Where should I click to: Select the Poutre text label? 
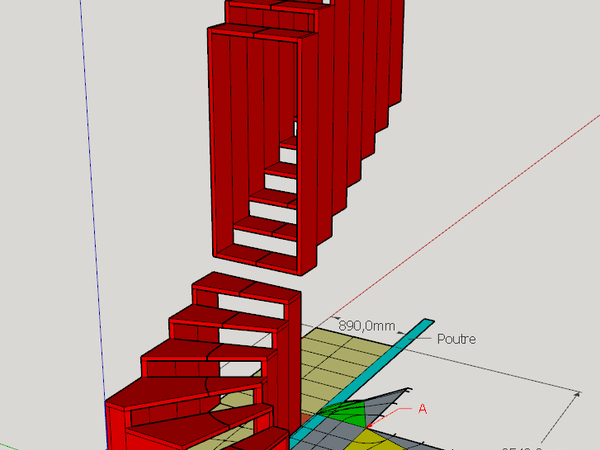[x=456, y=339]
